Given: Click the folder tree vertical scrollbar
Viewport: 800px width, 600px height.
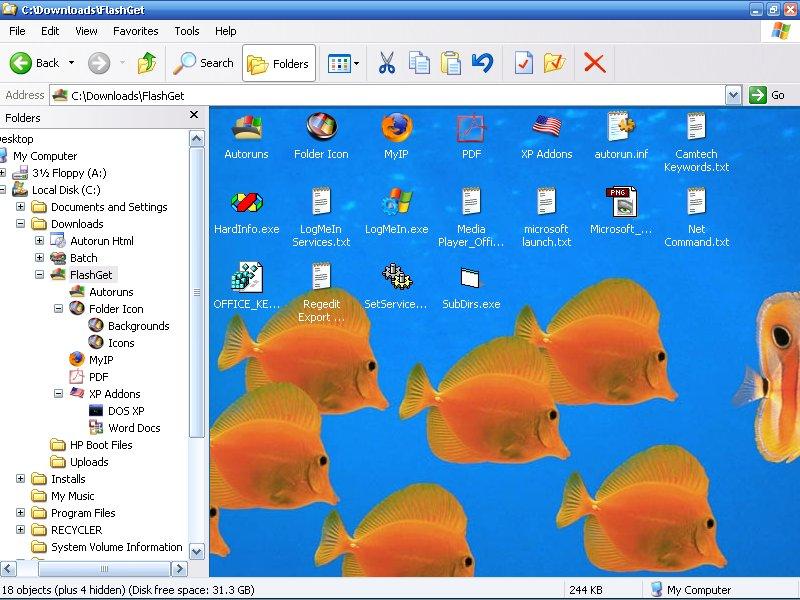Looking at the screenshot, I should click(197, 300).
